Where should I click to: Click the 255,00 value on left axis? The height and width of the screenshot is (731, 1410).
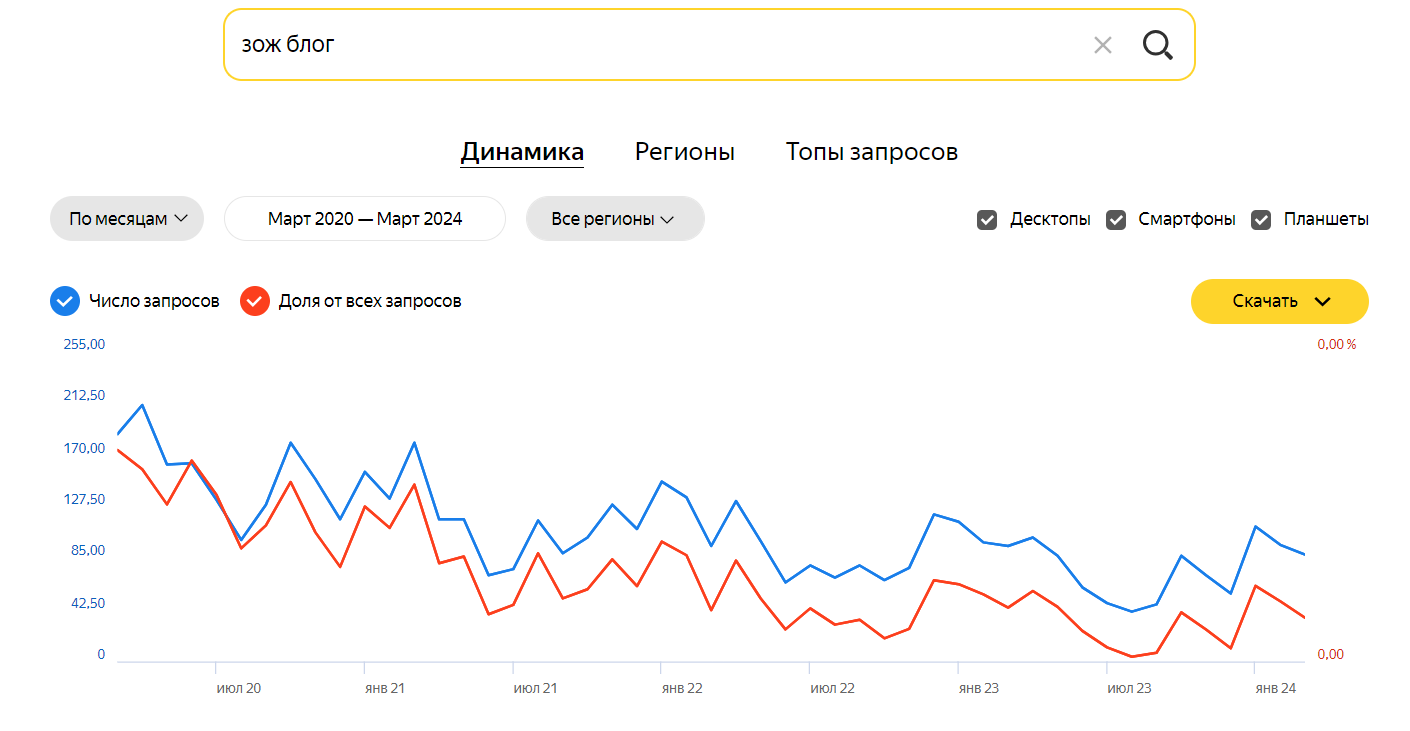click(x=85, y=344)
